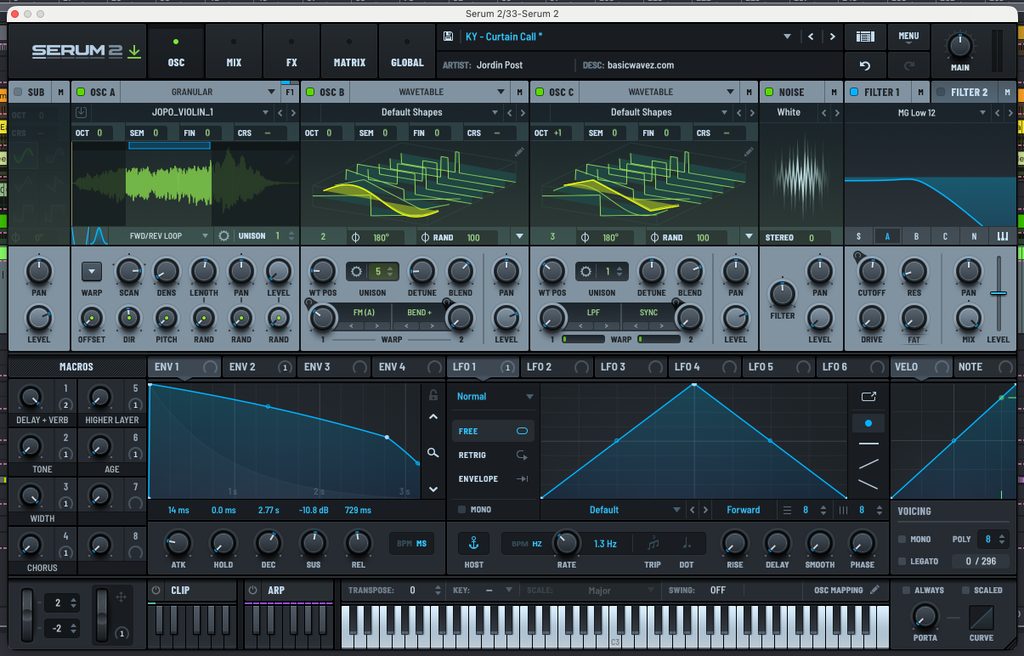Open the JOPO_VIOLIN_1 sample dropdown
1024x656 pixels.
pyautogui.click(x=182, y=112)
